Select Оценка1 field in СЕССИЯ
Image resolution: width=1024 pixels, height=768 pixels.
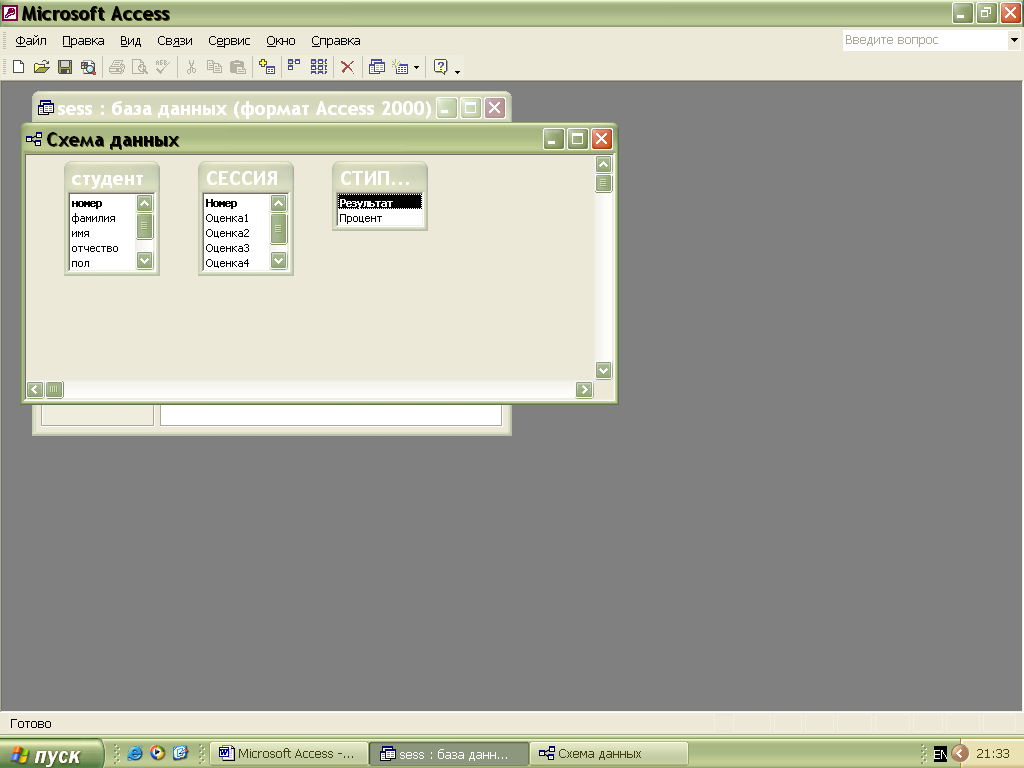tap(236, 218)
